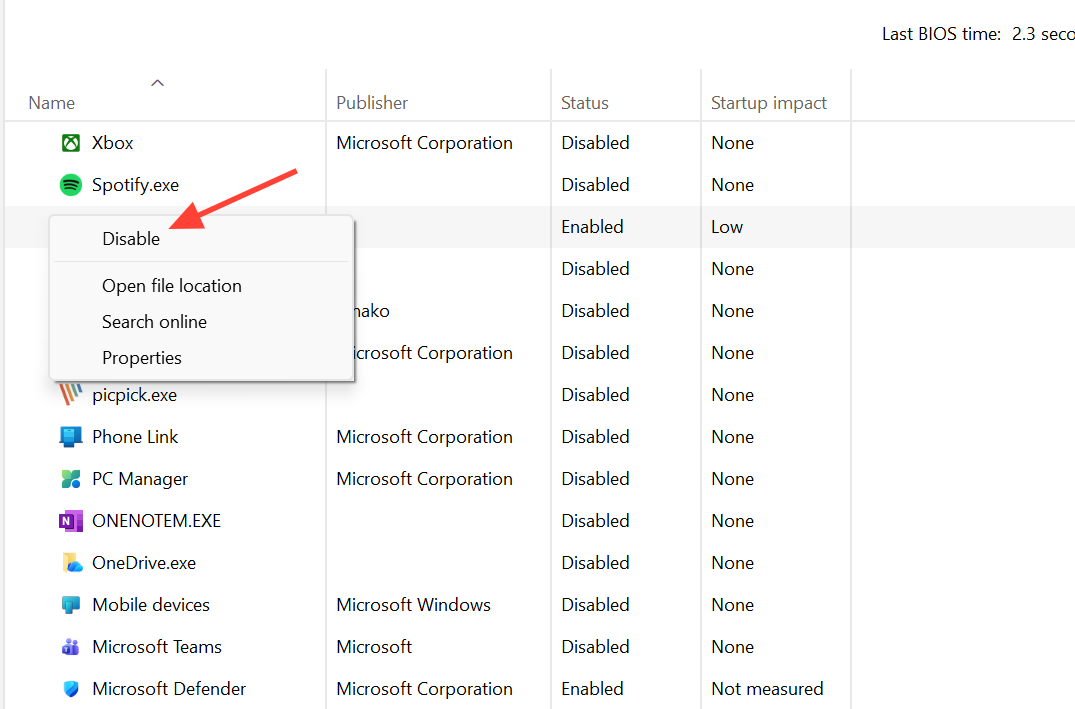Click Microsoft Windows publisher cell

pos(413,605)
